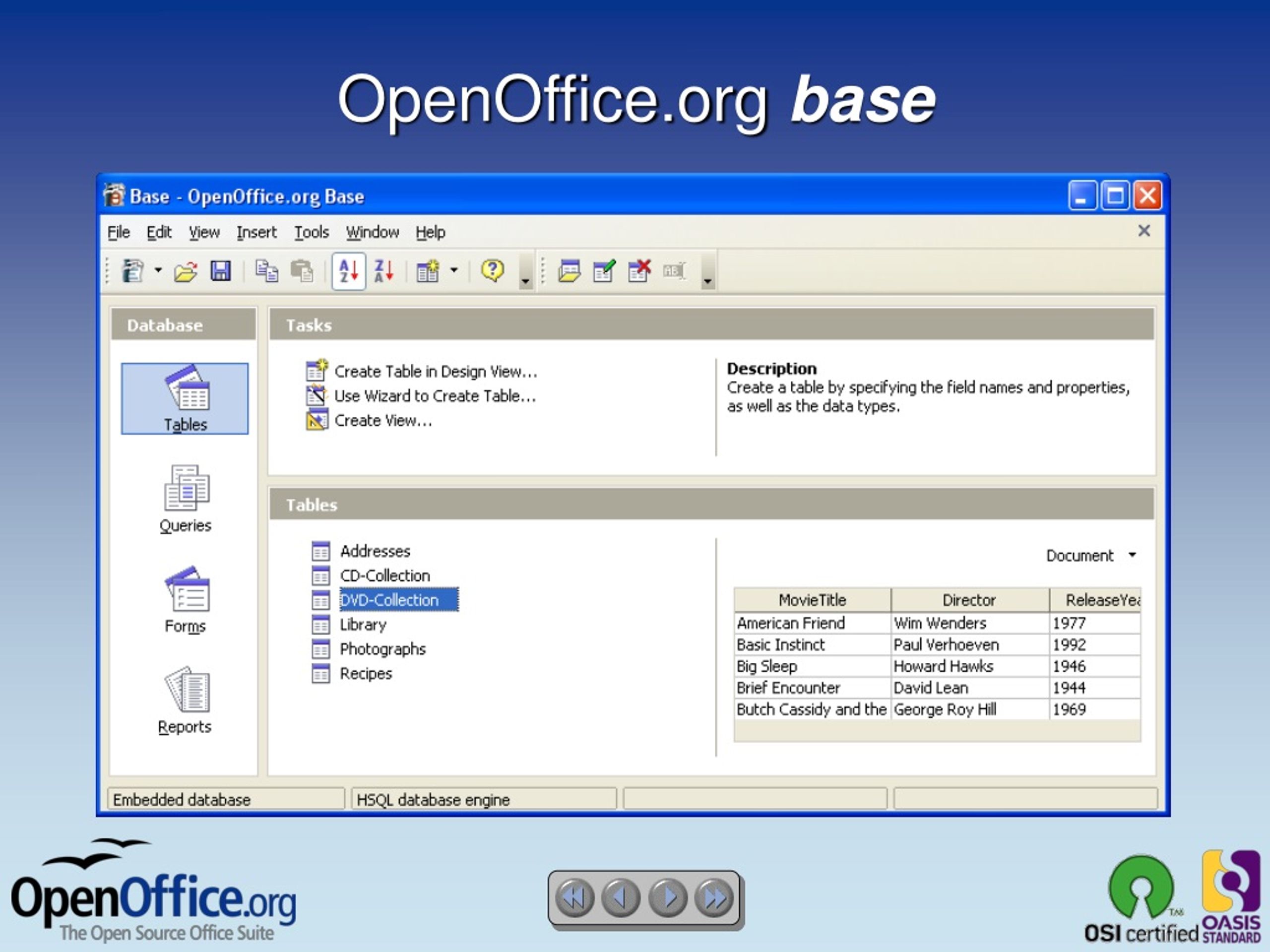Open the New document dropdown arrow
The height and width of the screenshot is (952, 1270).
(x=158, y=270)
